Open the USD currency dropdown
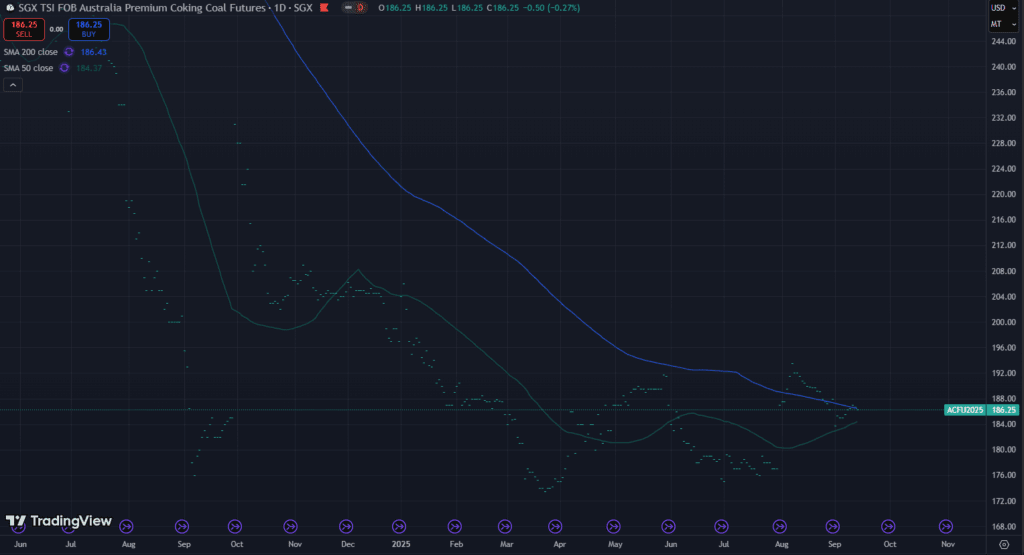1024x555 pixels. tap(997, 8)
